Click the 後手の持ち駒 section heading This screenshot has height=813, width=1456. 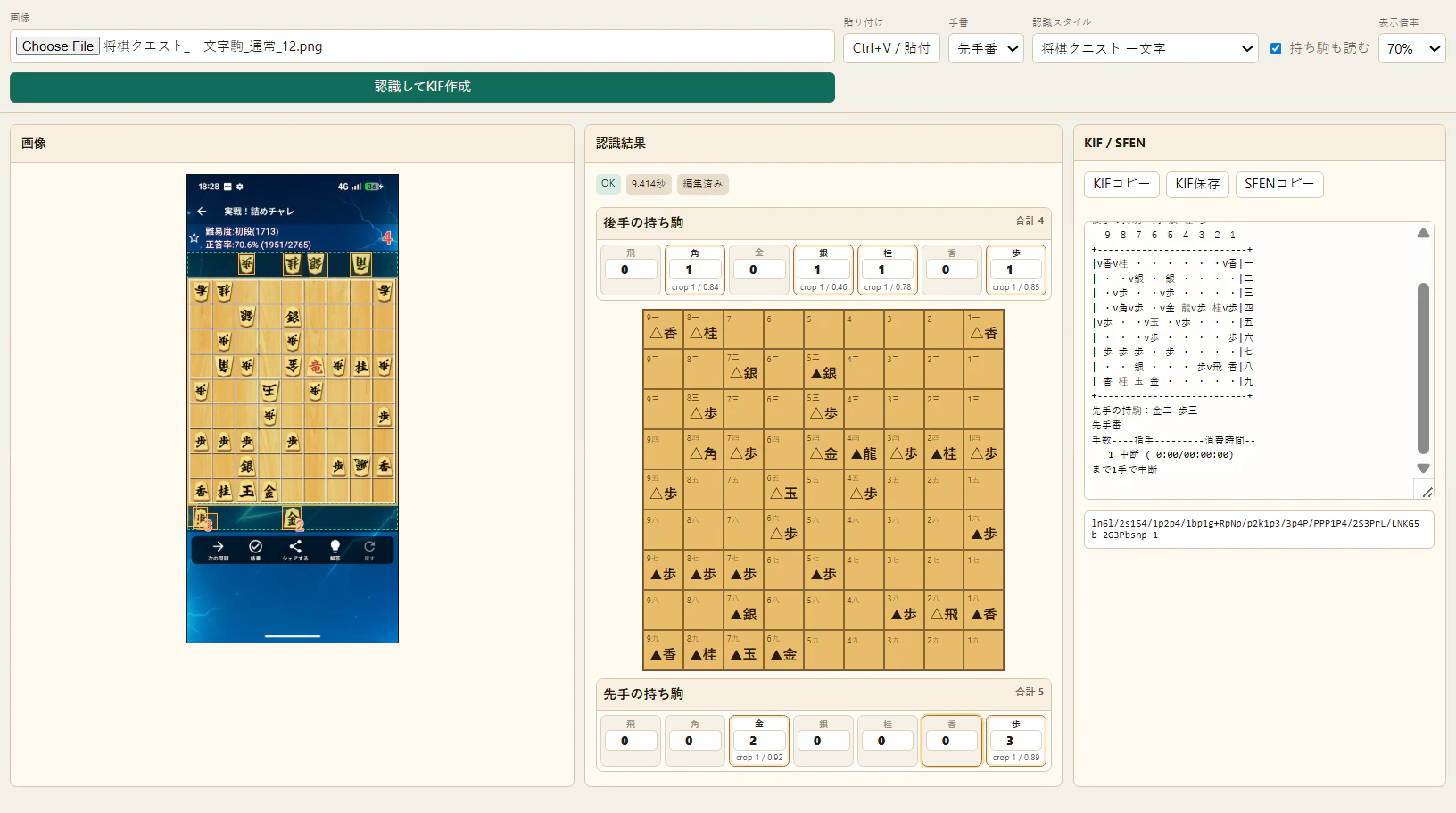(643, 222)
